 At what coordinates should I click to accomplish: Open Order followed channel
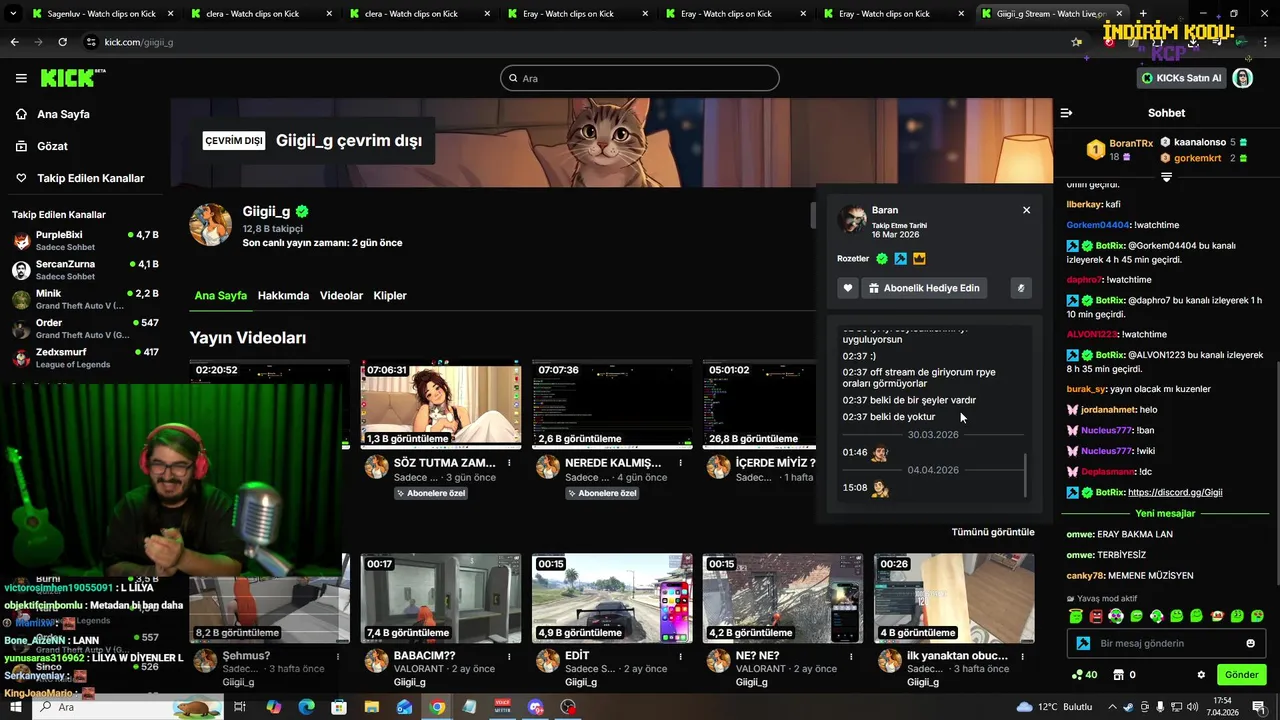point(85,328)
